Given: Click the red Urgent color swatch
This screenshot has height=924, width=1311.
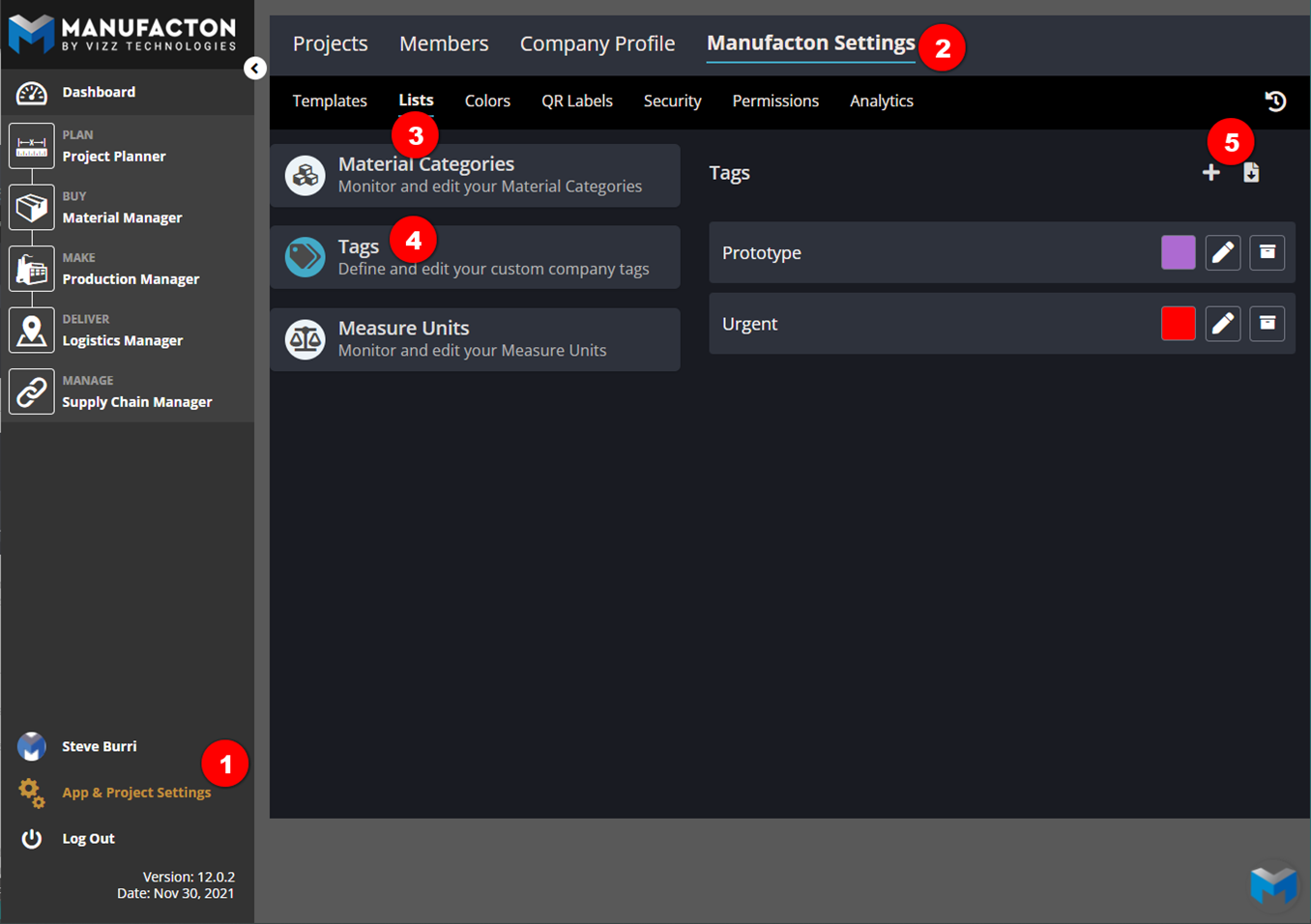Looking at the screenshot, I should pyautogui.click(x=1178, y=324).
